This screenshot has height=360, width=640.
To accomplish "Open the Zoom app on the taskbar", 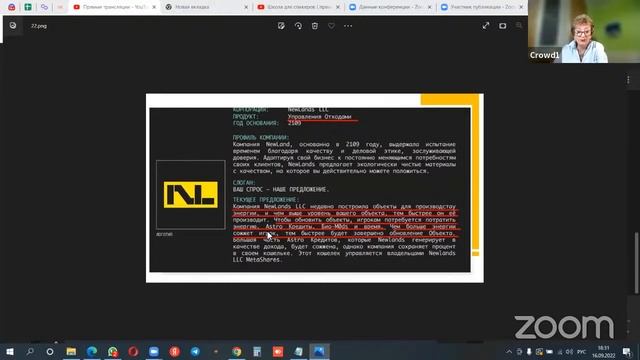I will [154, 351].
